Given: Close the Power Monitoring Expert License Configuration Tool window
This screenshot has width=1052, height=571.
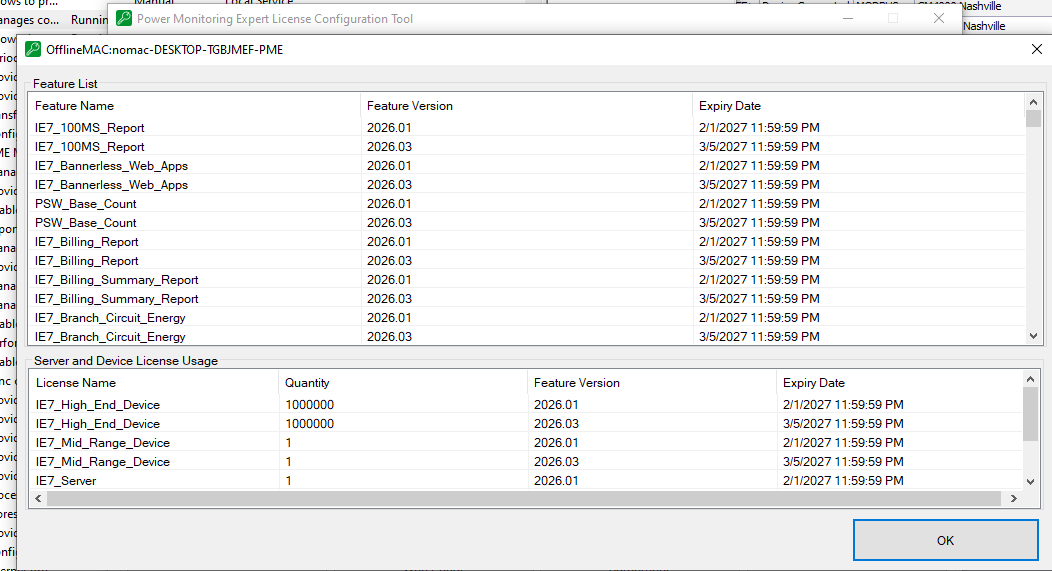Looking at the screenshot, I should point(939,18).
